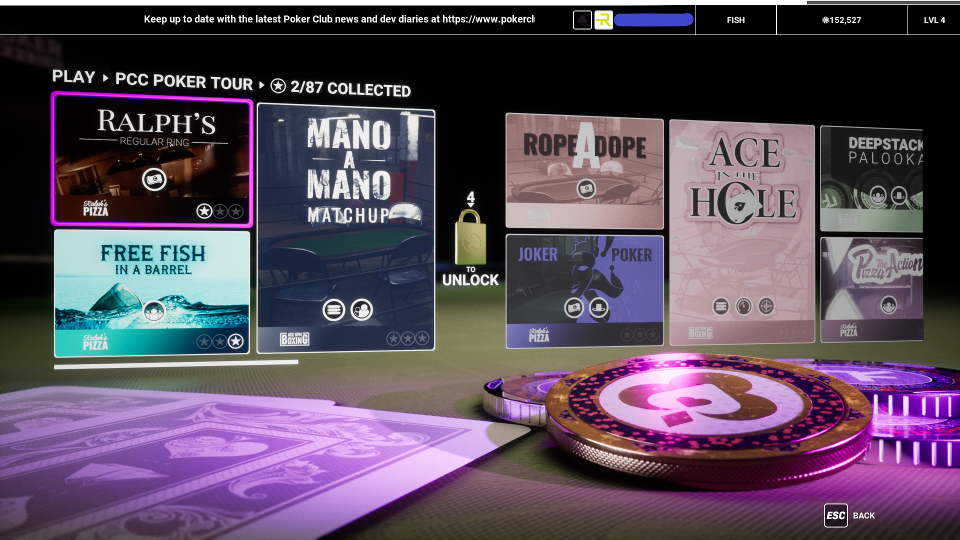
Task: Open Free Fish in a Barrel event
Action: pyautogui.click(x=152, y=293)
